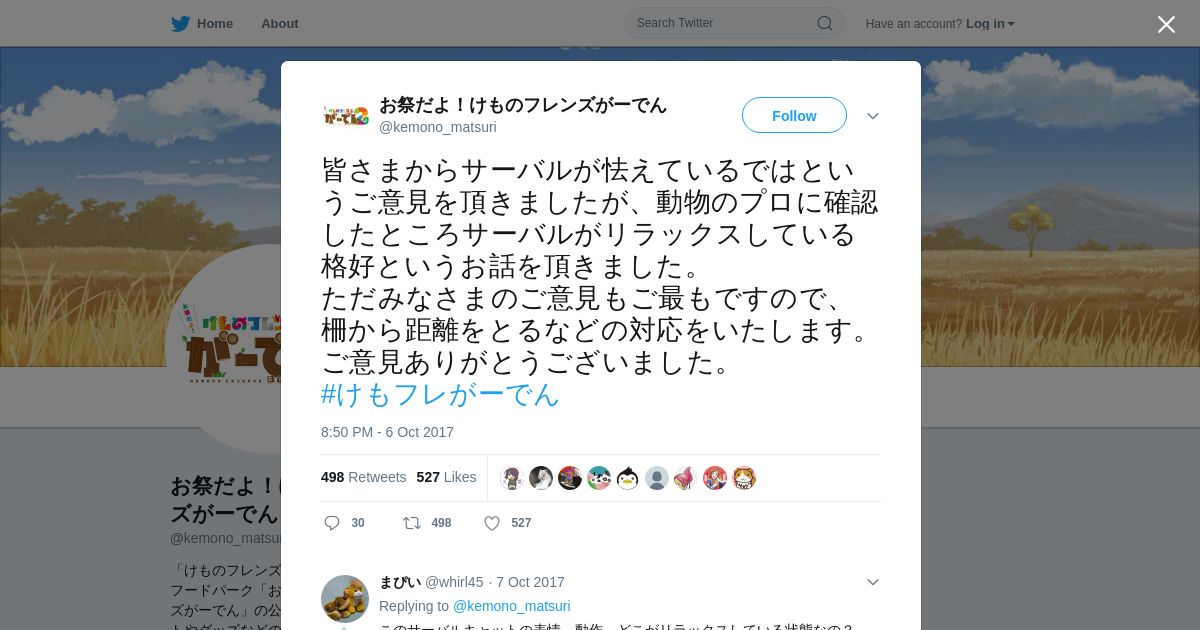Like the tweet with the heart icon
This screenshot has height=630, width=1200.
pos(492,523)
